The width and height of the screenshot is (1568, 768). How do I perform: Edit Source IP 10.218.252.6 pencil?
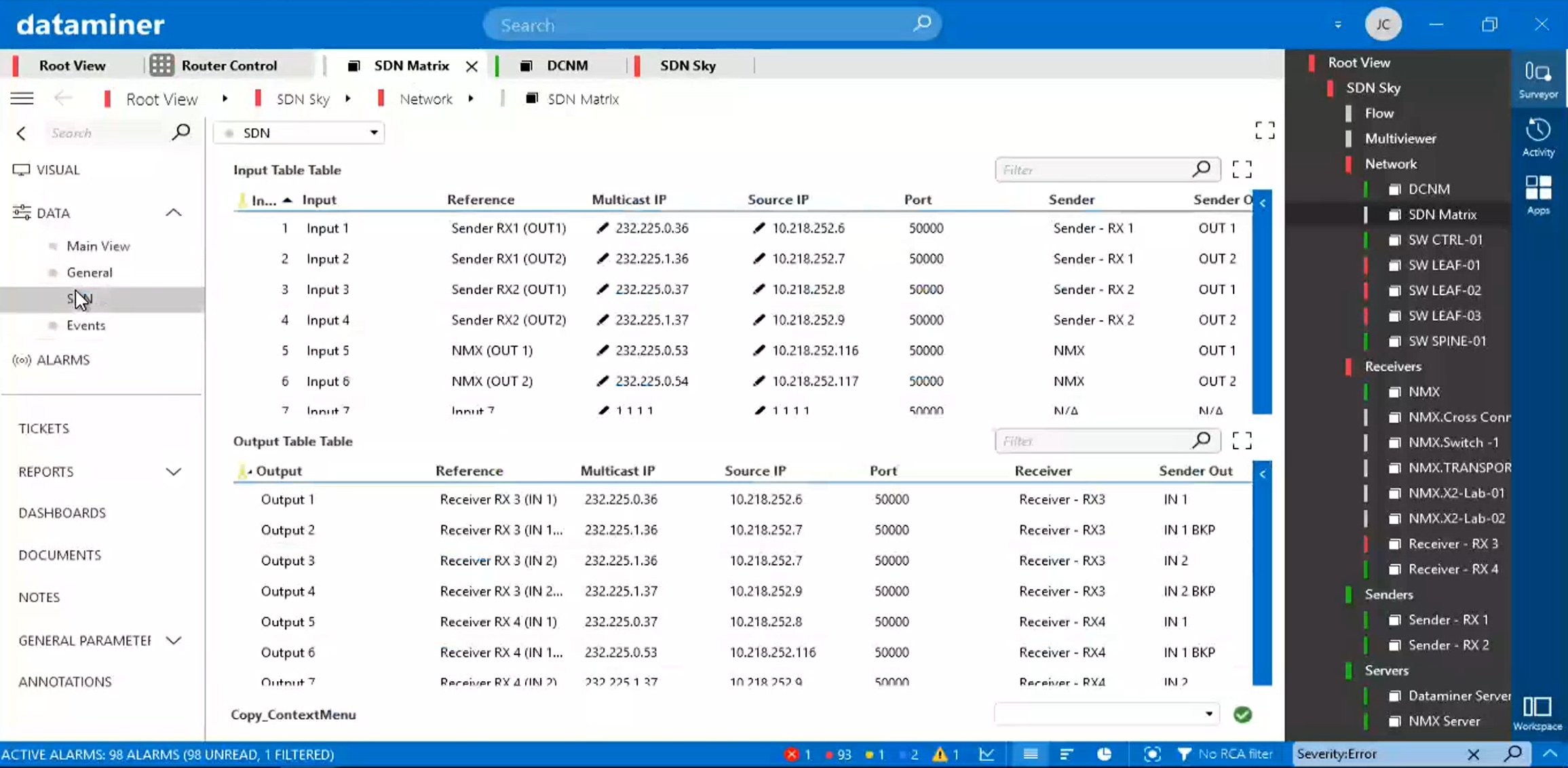pos(759,228)
